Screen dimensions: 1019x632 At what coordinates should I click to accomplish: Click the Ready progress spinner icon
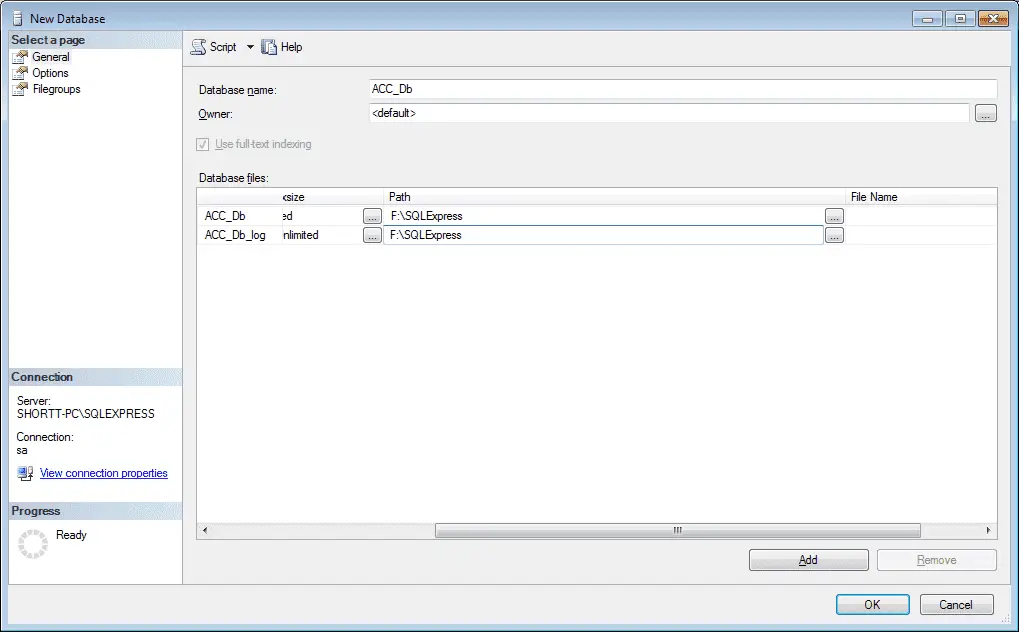pos(32,544)
